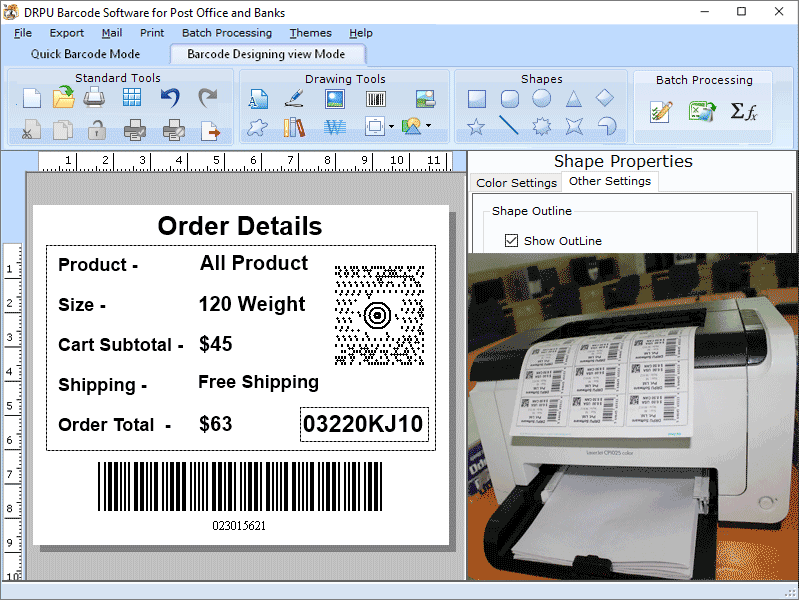Open the Mail menu
The width and height of the screenshot is (799, 600).
112,33
